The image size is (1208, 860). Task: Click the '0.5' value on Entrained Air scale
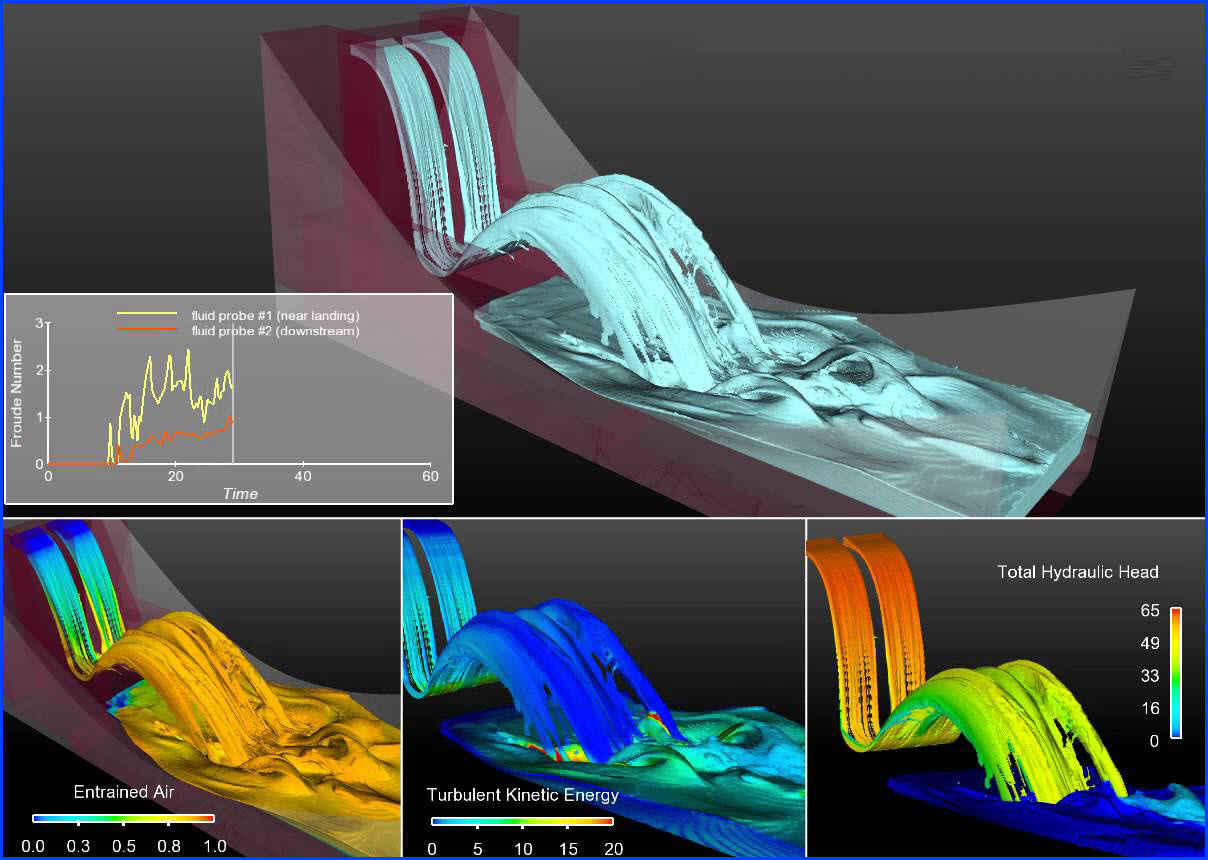tap(123, 846)
